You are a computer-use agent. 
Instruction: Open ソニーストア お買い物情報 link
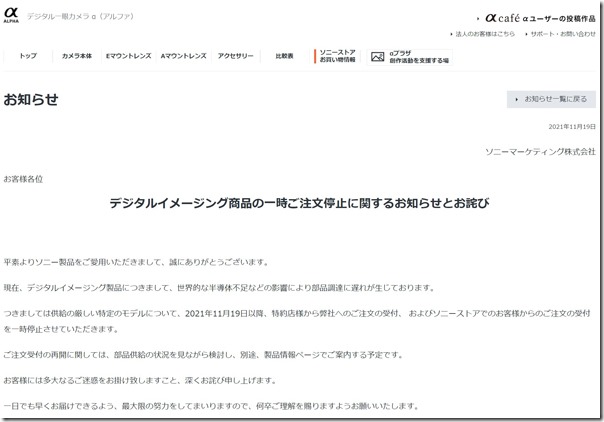(x=337, y=56)
